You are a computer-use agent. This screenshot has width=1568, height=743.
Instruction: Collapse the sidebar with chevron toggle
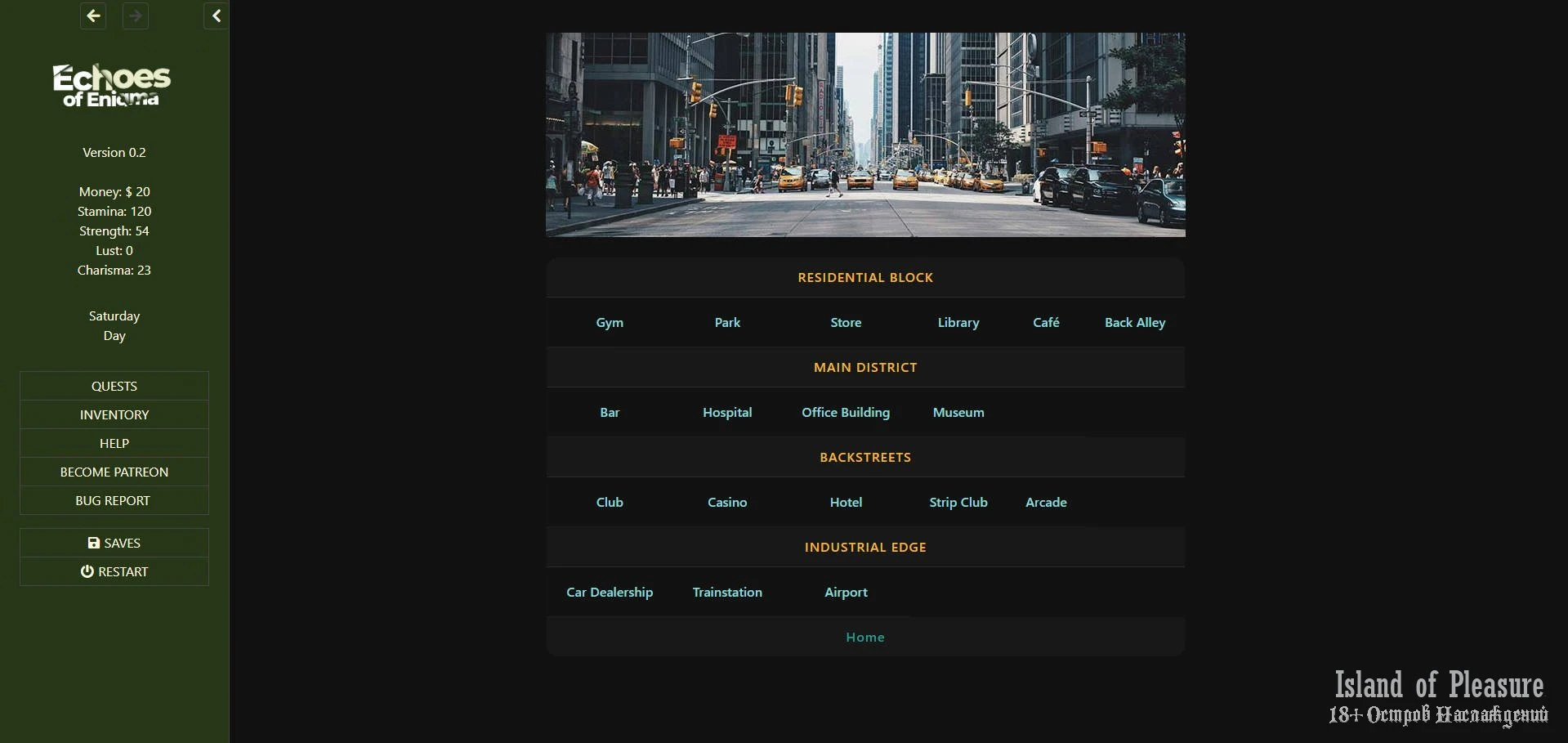(216, 16)
